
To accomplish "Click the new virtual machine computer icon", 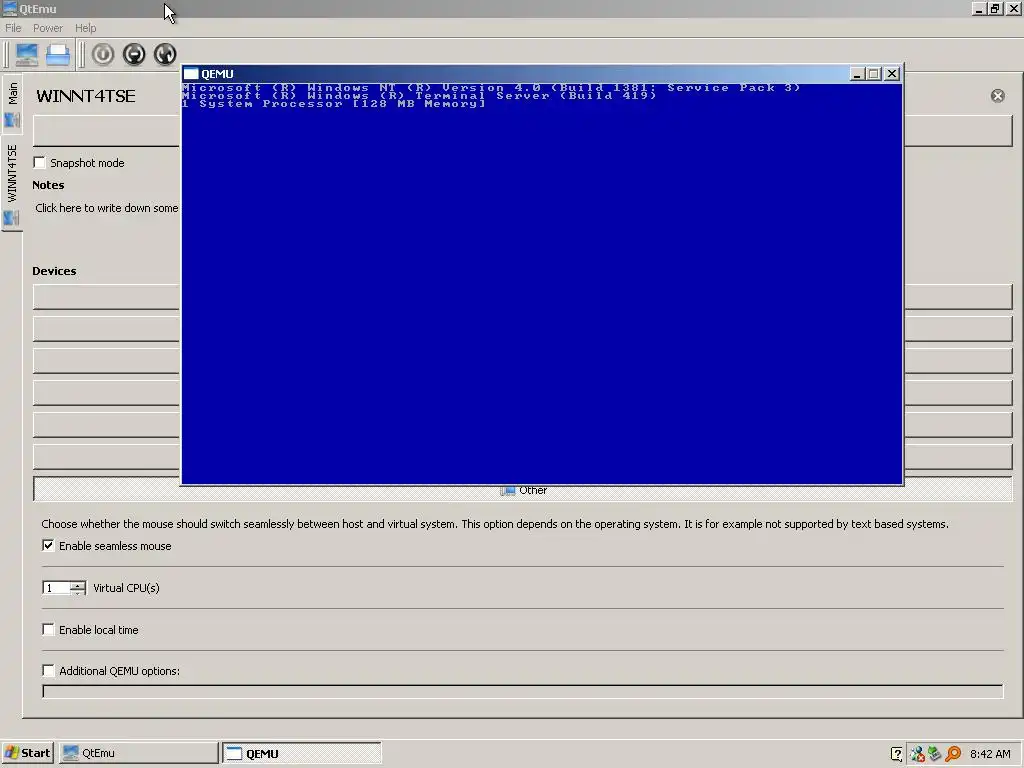I will coord(27,54).
